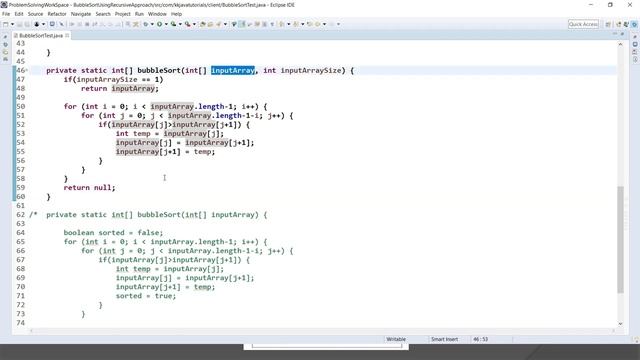Click the top icon in the left trim bar

point(5,37)
